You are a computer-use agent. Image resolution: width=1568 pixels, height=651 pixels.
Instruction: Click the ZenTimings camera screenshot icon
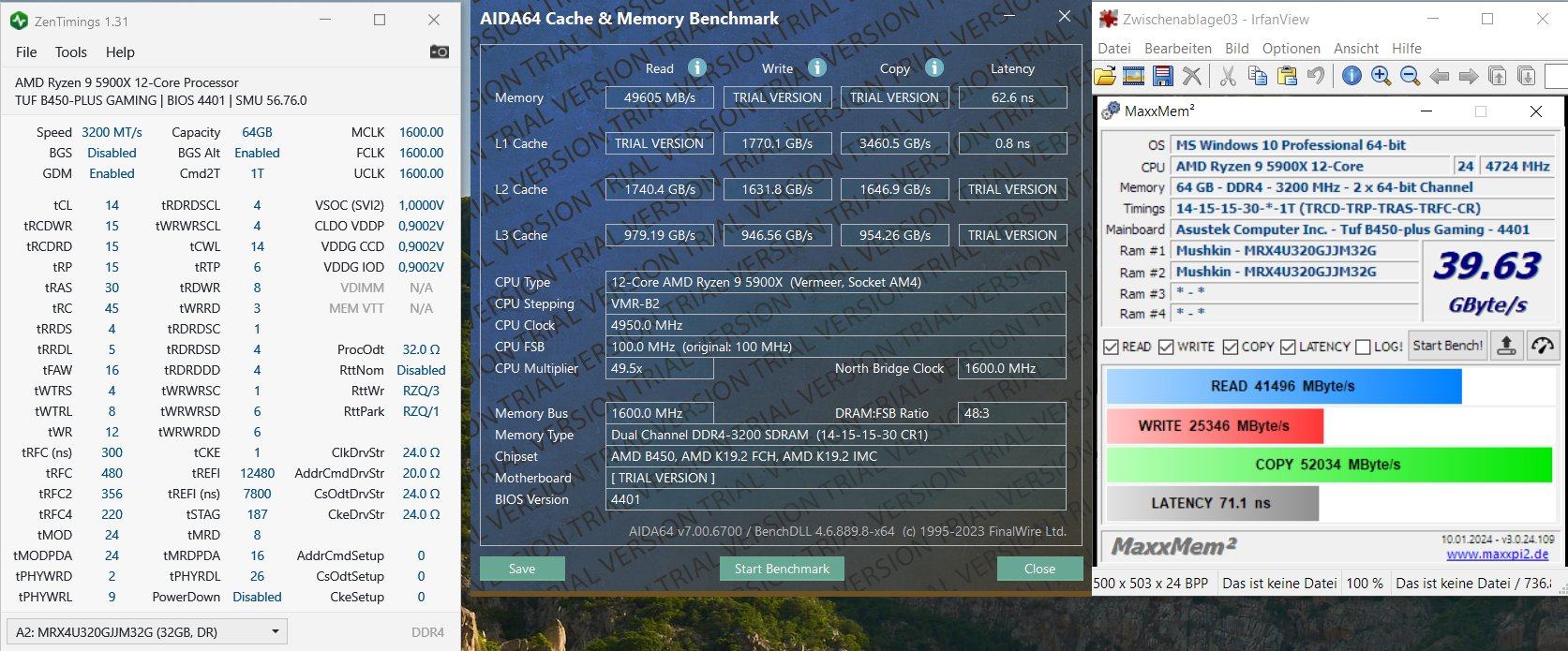tap(439, 52)
